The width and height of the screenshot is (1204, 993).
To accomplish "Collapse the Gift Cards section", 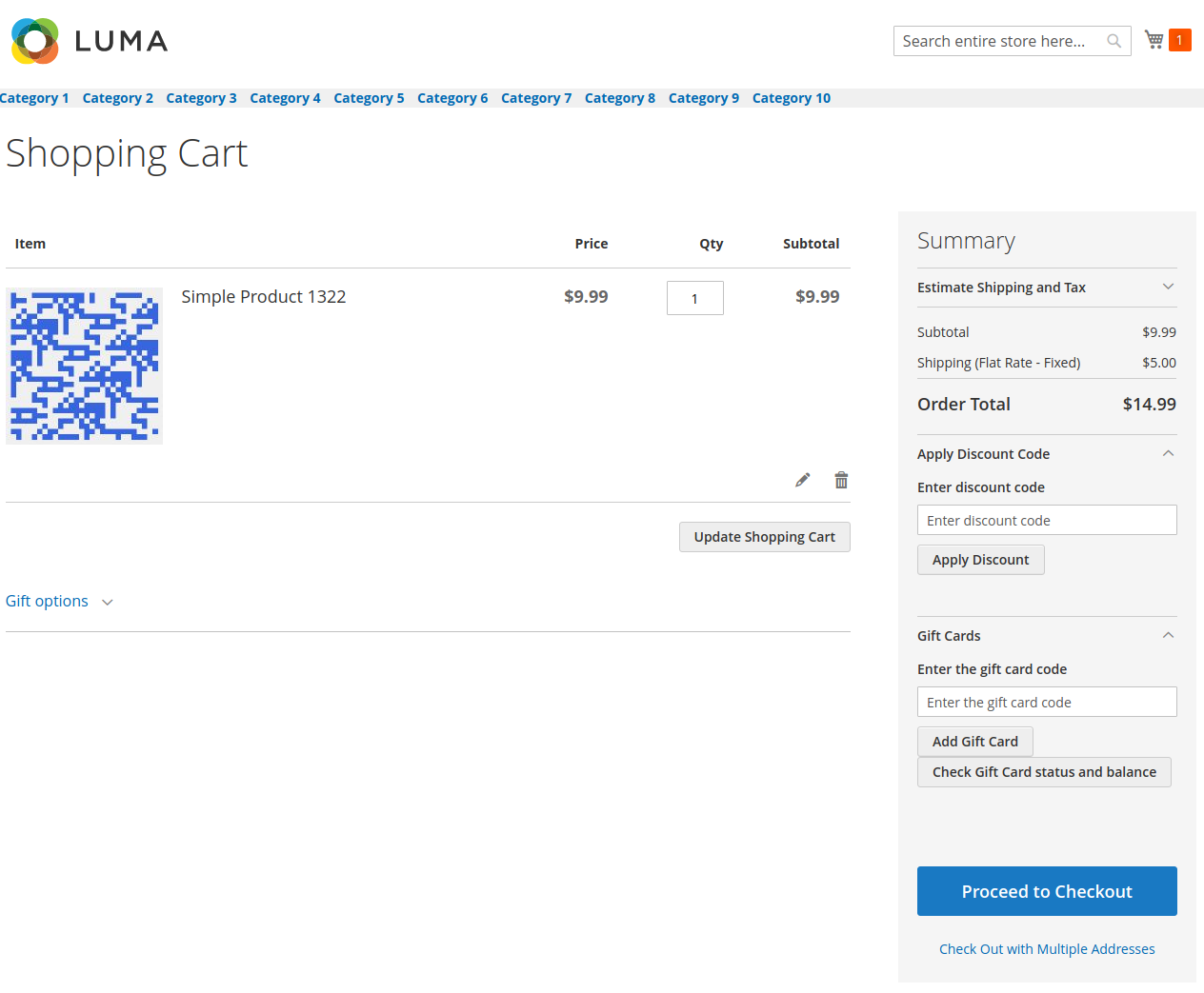I will pos(1047,636).
